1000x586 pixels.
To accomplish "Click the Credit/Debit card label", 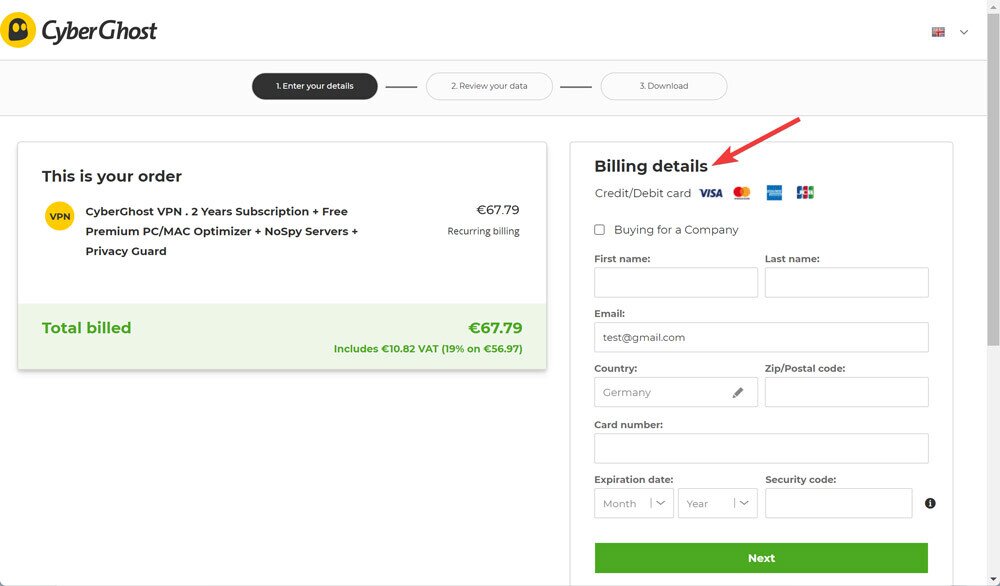I will click(643, 193).
